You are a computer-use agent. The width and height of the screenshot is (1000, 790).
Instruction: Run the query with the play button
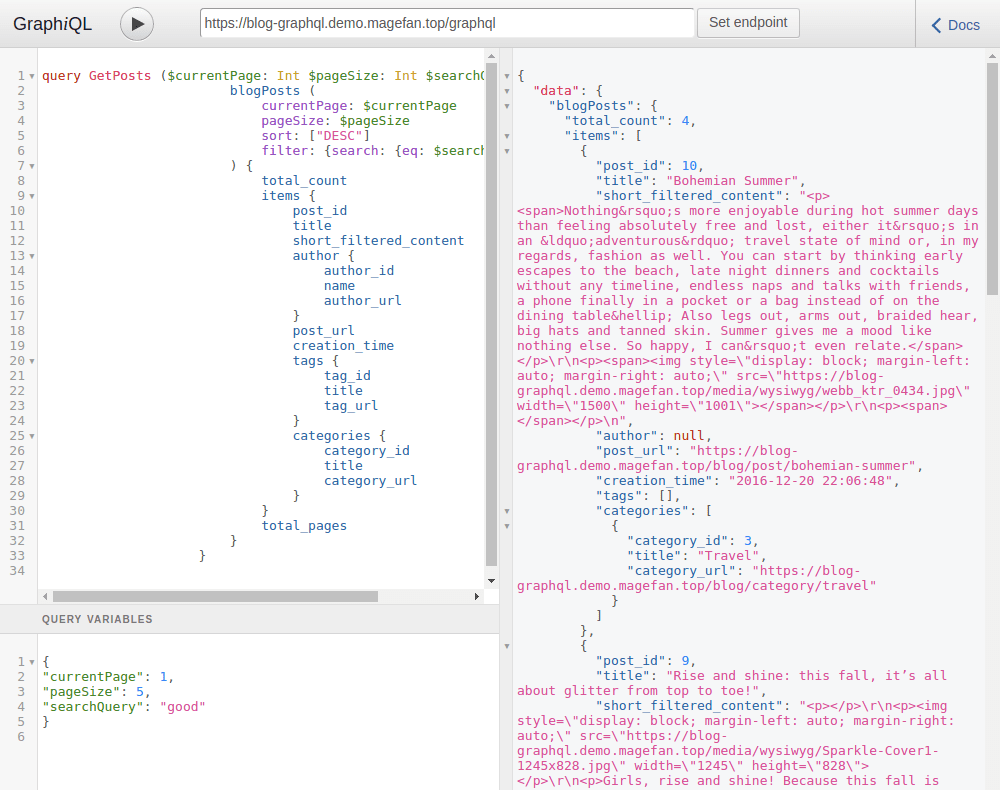136,24
